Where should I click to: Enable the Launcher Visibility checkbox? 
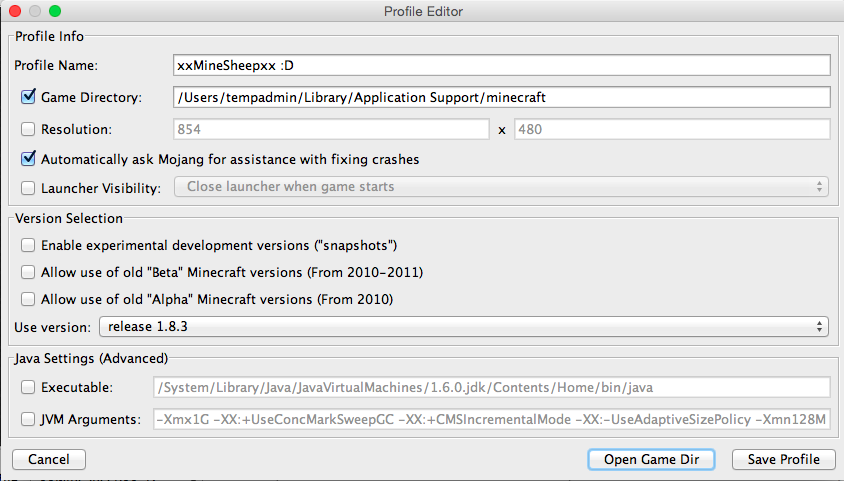(x=28, y=187)
